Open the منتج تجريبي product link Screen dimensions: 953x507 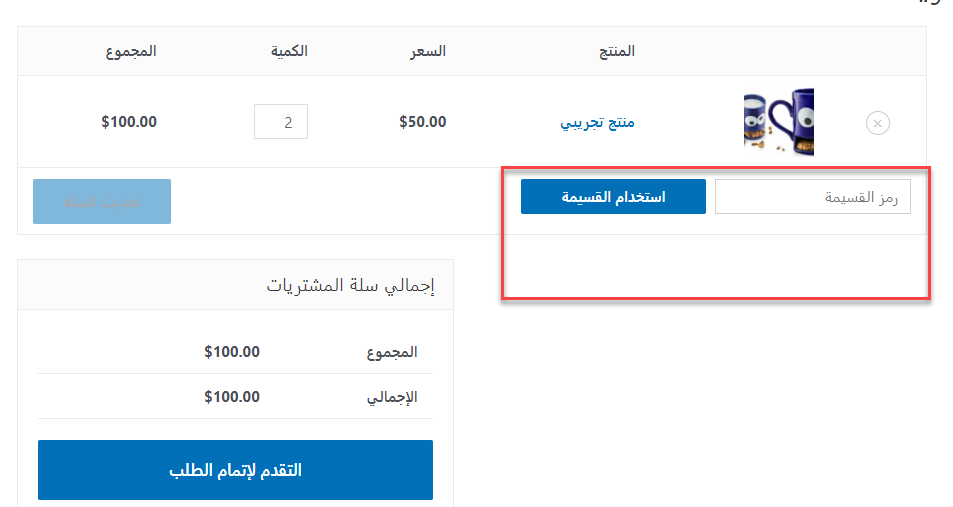(x=597, y=123)
